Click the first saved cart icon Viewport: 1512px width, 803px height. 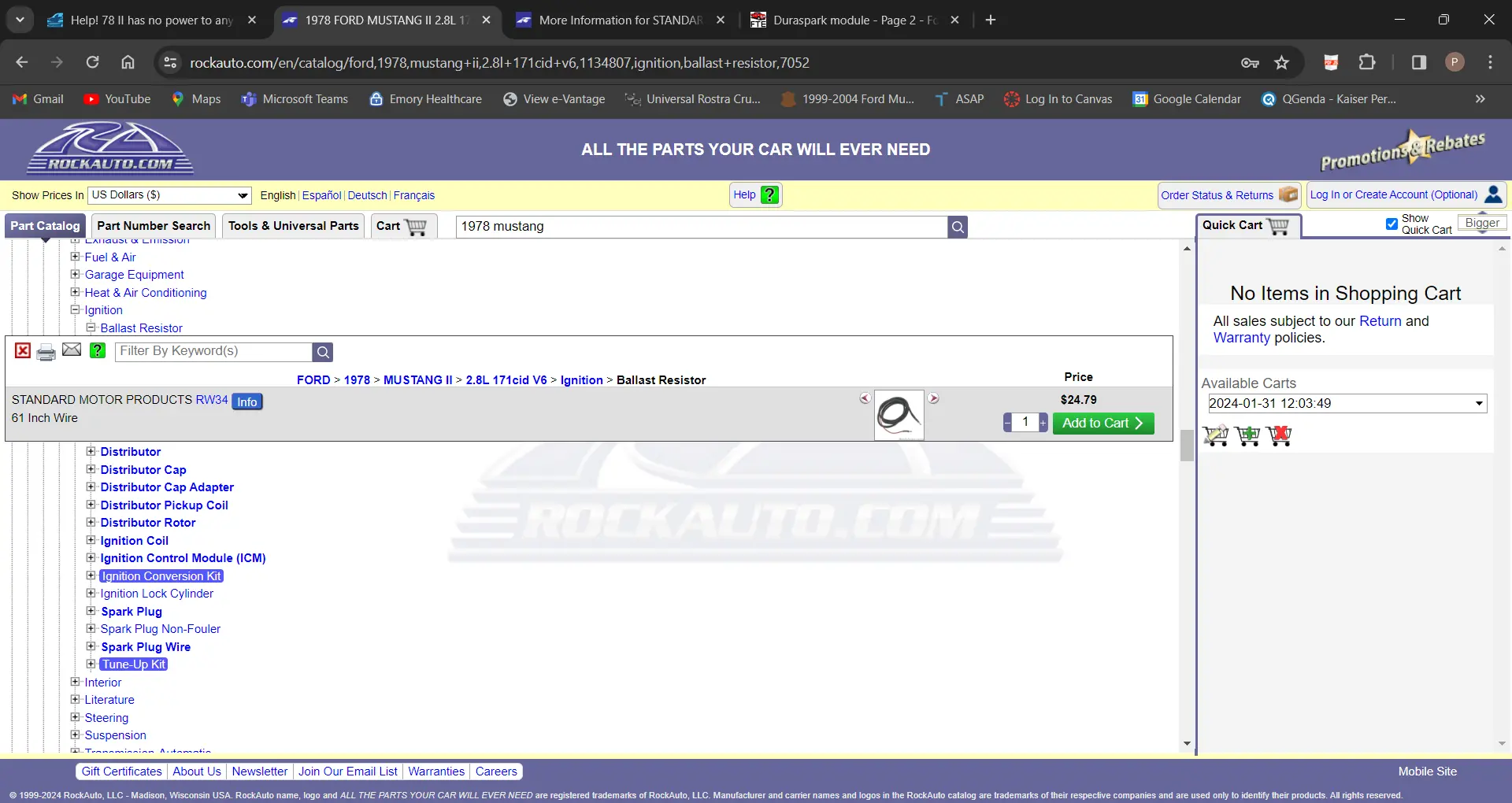pos(1216,435)
